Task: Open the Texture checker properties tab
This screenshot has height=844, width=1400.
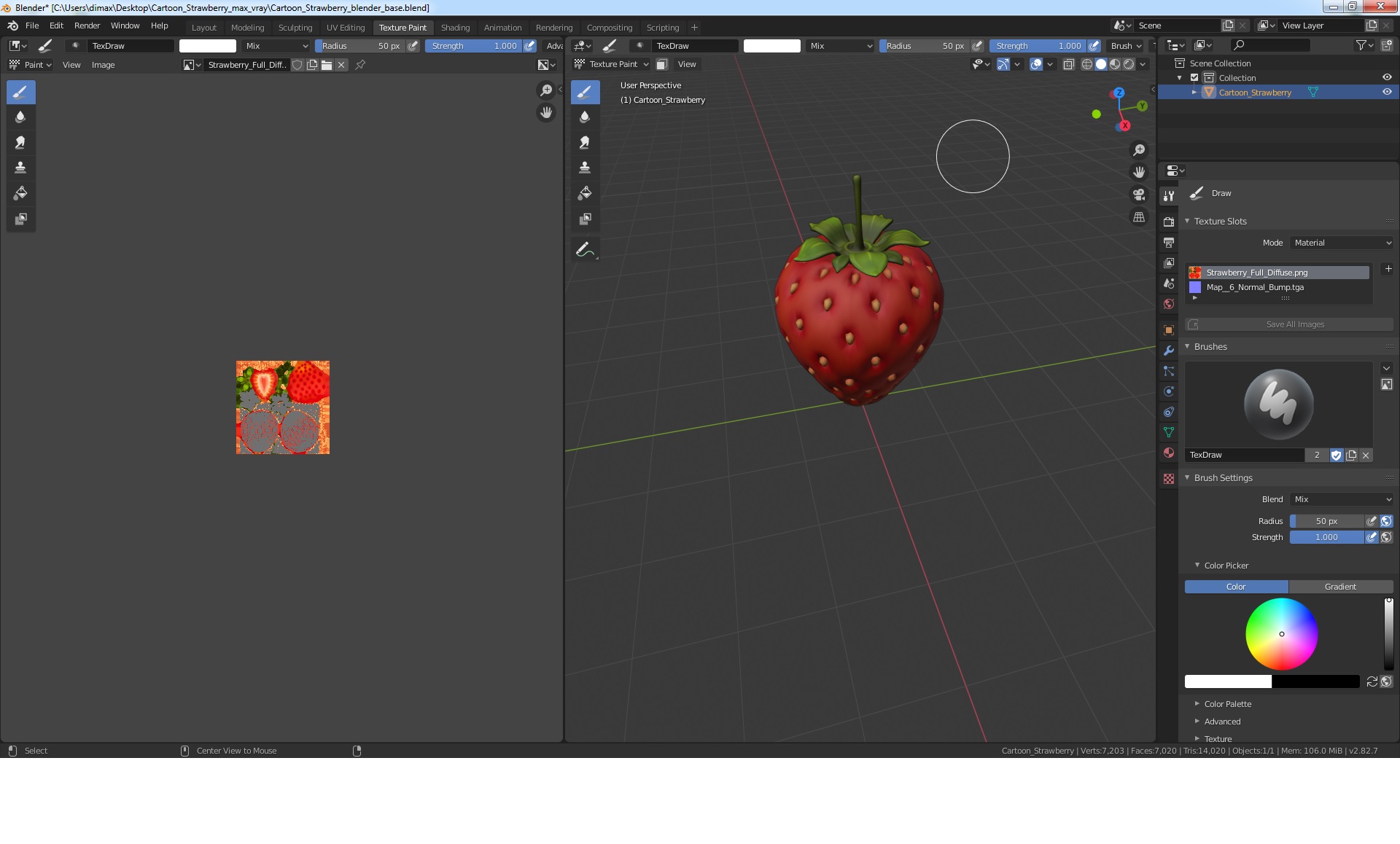Action: click(1169, 479)
